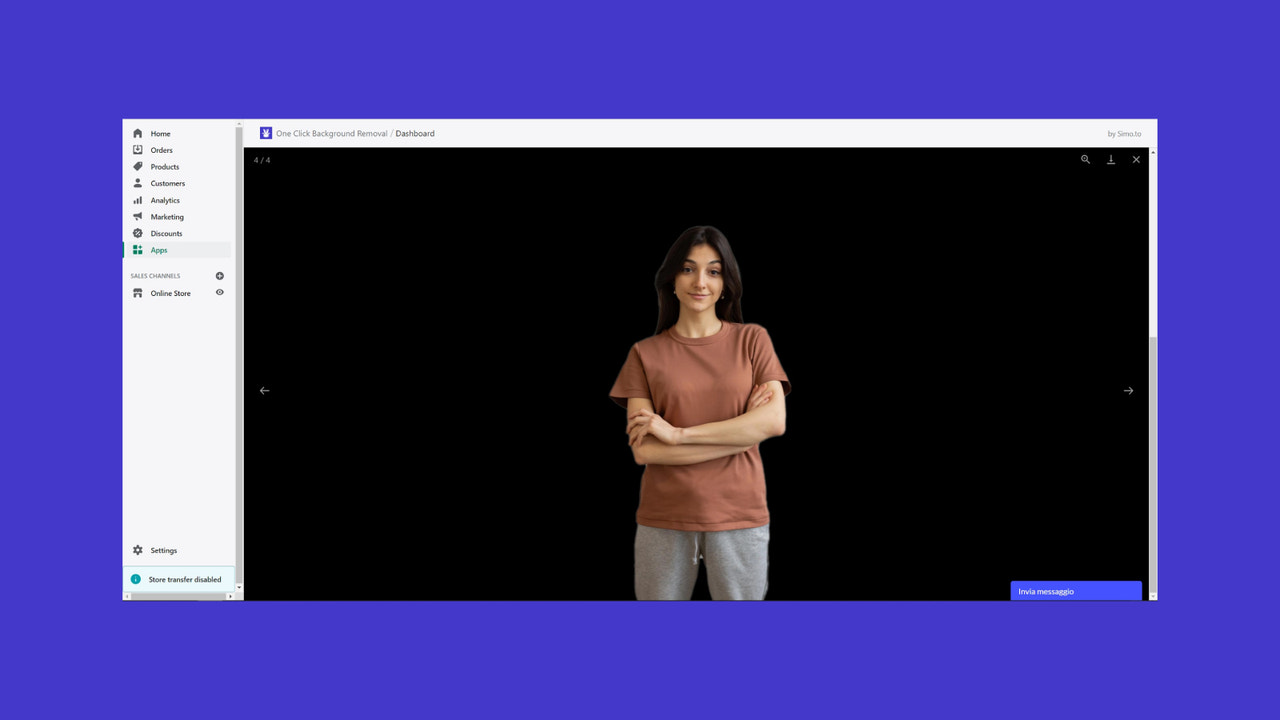The height and width of the screenshot is (720, 1280).
Task: Open Analytics via the bar chart icon
Action: click(137, 200)
